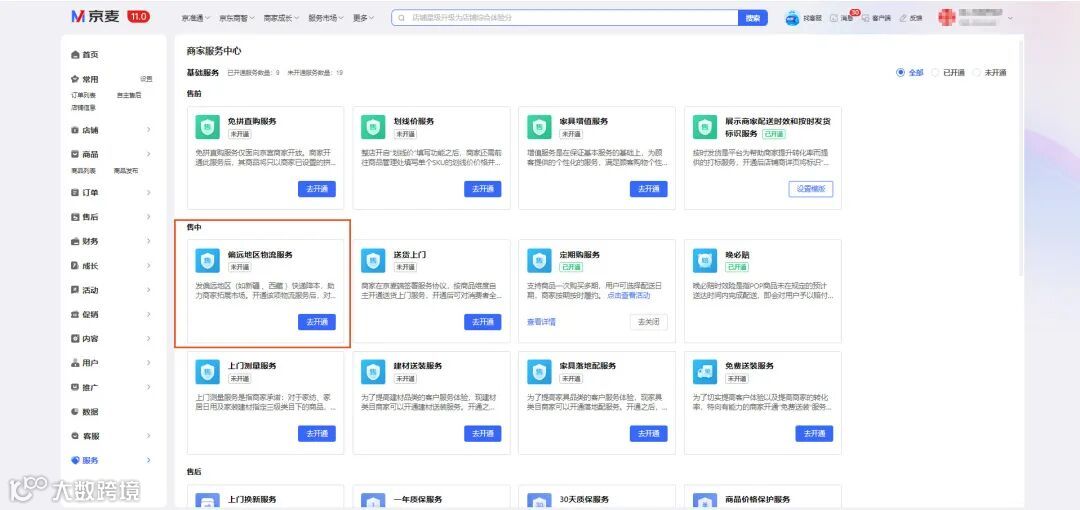Click the magnifier icon in search box
This screenshot has height=510, width=1080.
click(x=402, y=18)
